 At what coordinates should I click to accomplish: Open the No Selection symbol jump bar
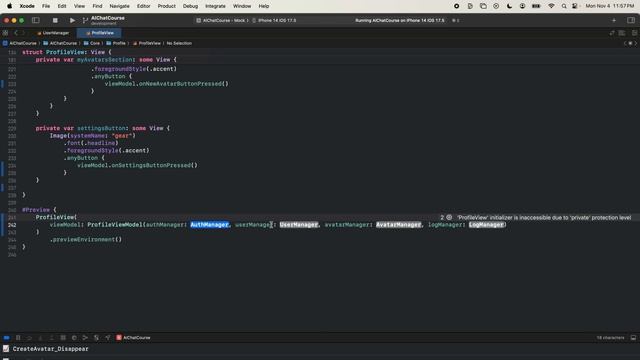tap(179, 43)
